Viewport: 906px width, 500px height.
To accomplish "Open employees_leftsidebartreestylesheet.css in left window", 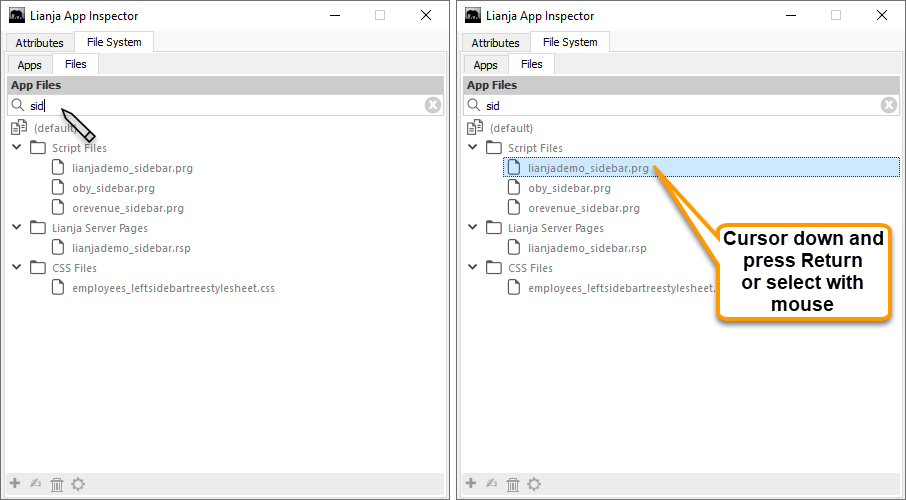I will point(173,288).
